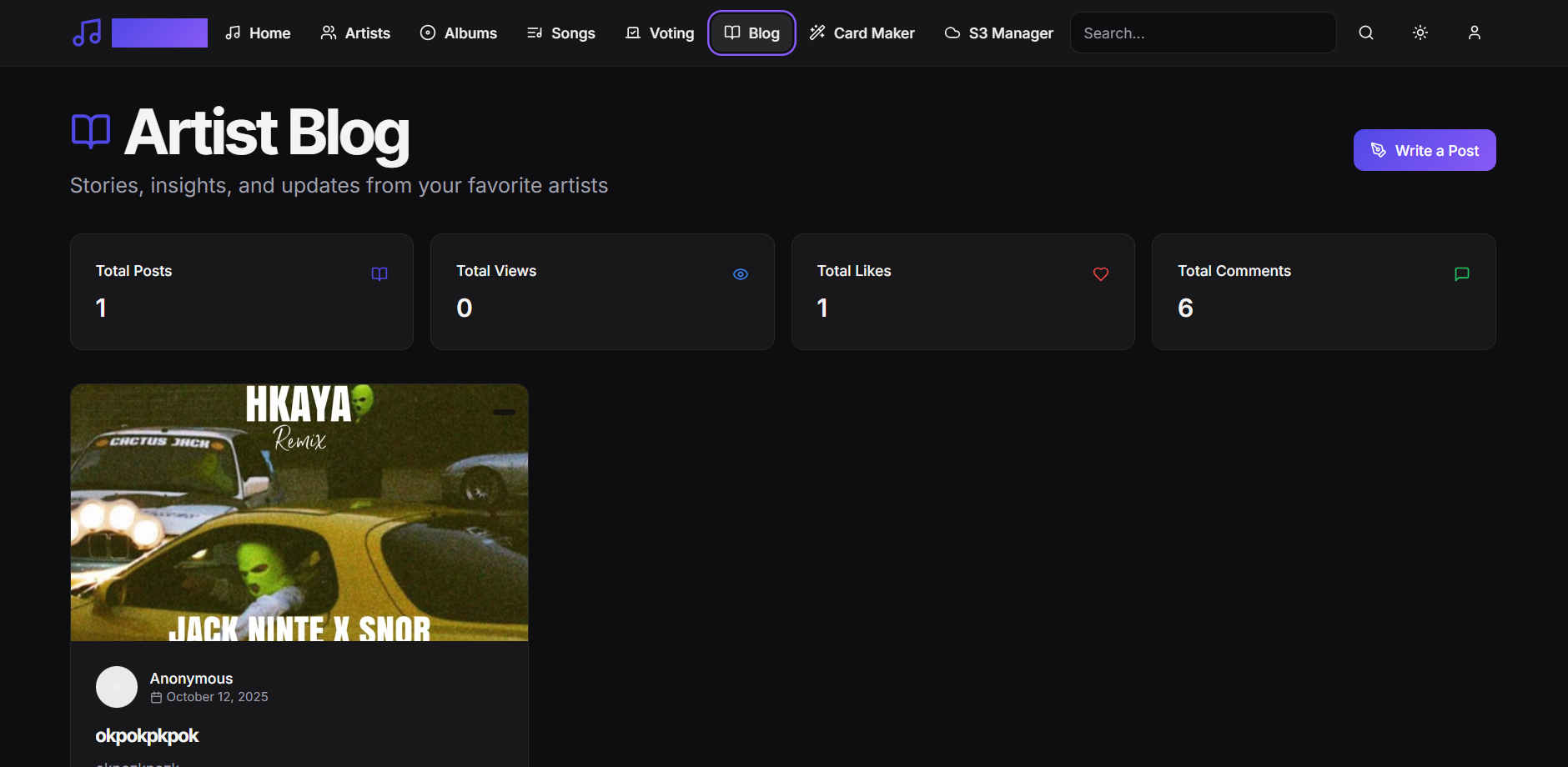Navigate to Albums
Viewport: 1568px width, 767px height.
(x=459, y=33)
